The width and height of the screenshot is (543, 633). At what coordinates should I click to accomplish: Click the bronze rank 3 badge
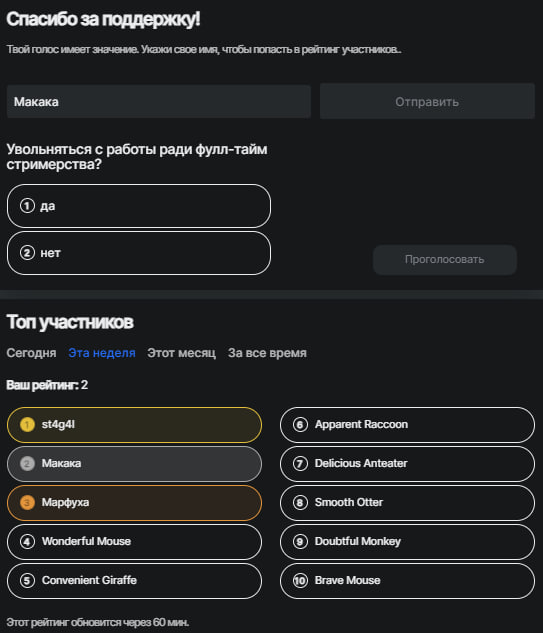point(27,503)
